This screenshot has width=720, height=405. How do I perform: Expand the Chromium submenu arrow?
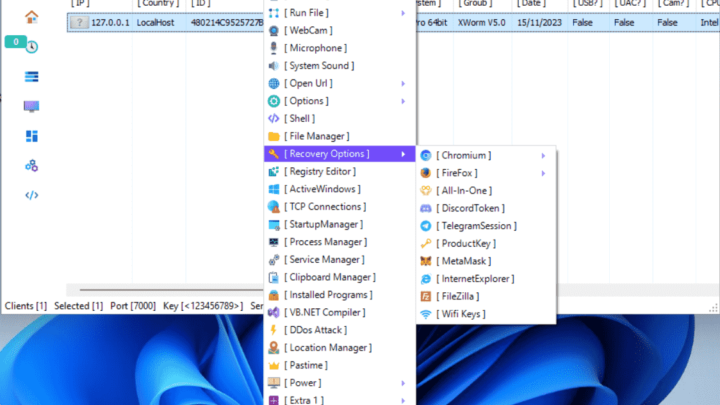pyautogui.click(x=543, y=156)
